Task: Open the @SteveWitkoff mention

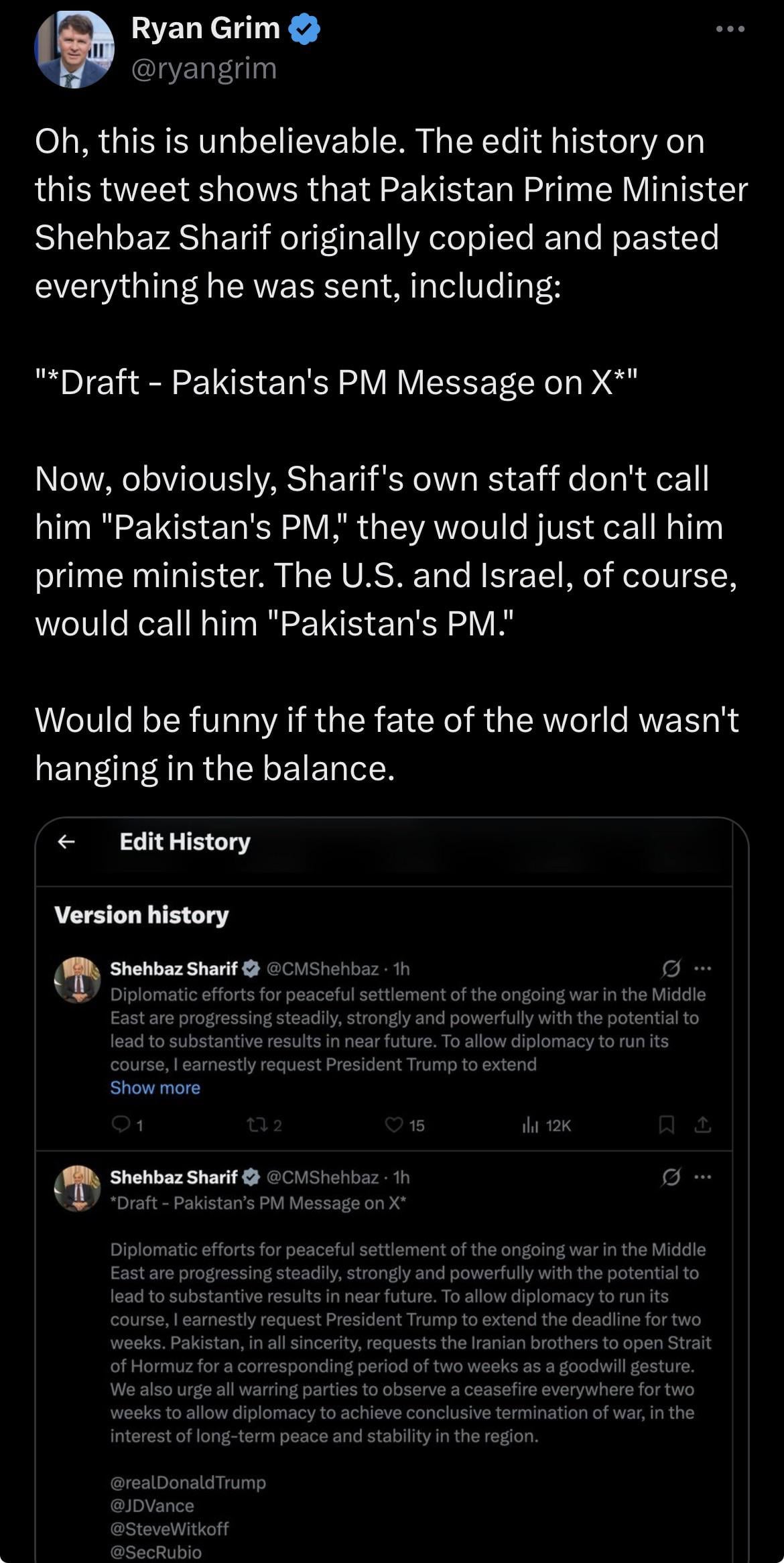Action: [x=170, y=1529]
